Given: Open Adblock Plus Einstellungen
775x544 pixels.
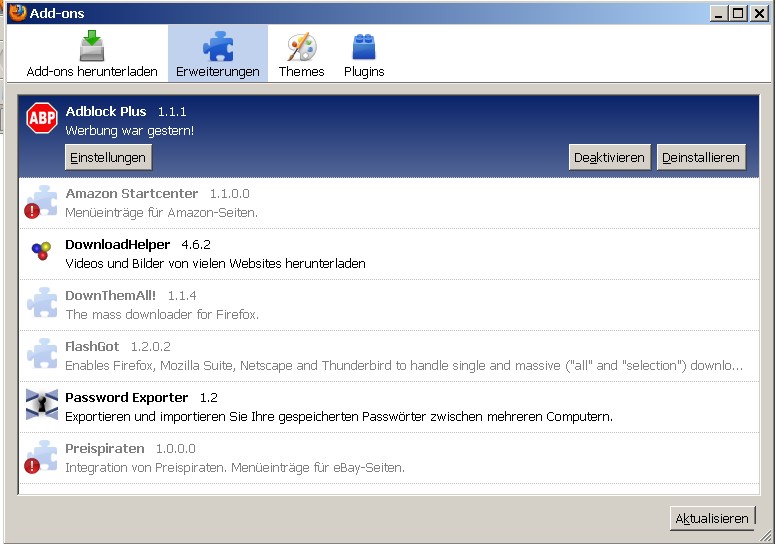Looking at the screenshot, I should tap(108, 158).
